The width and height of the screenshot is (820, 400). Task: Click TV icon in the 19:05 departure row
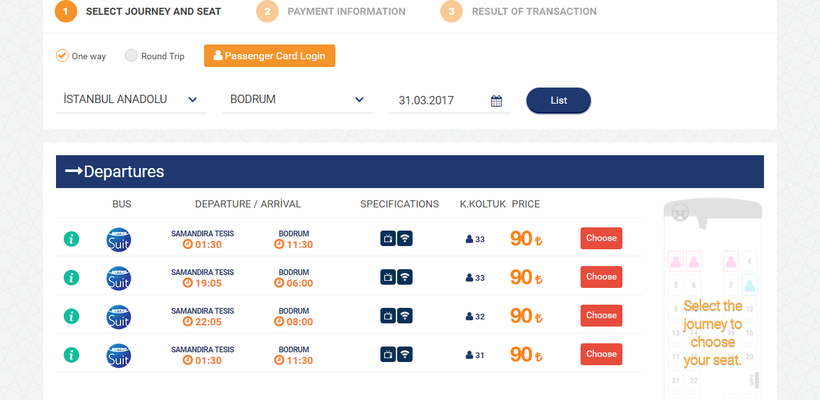pyautogui.click(x=388, y=277)
